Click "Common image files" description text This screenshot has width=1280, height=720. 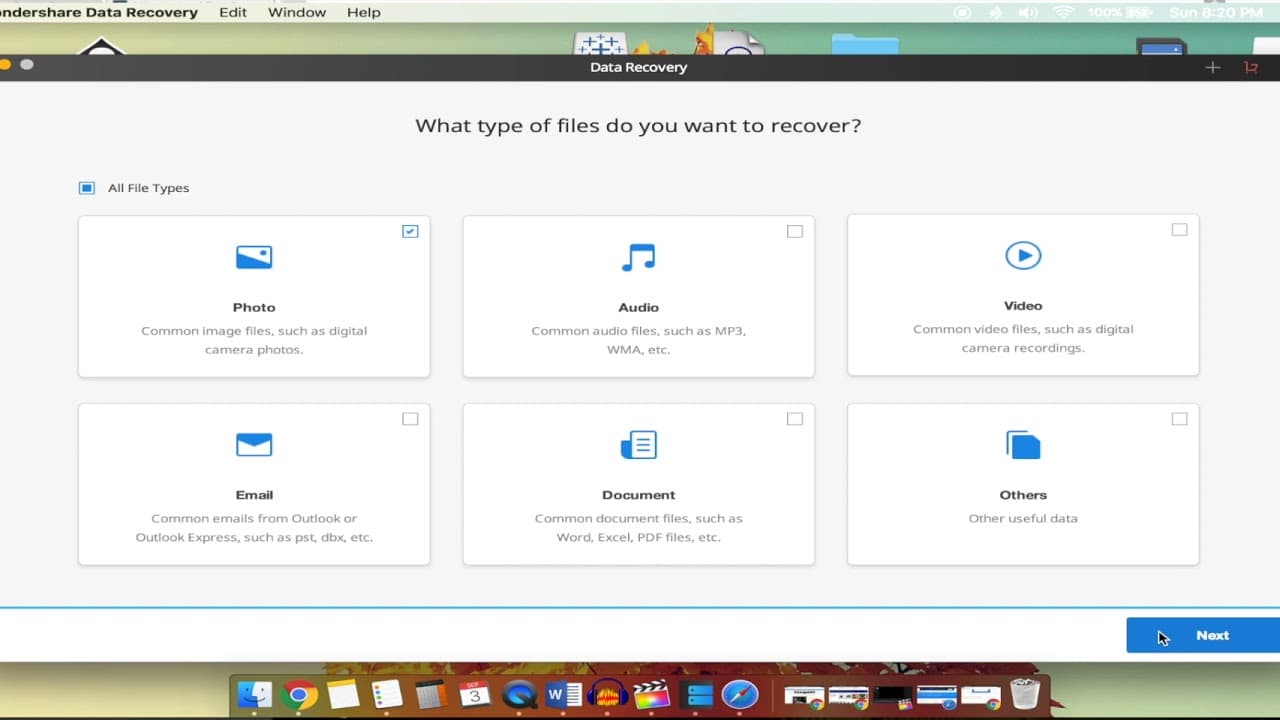pyautogui.click(x=254, y=340)
